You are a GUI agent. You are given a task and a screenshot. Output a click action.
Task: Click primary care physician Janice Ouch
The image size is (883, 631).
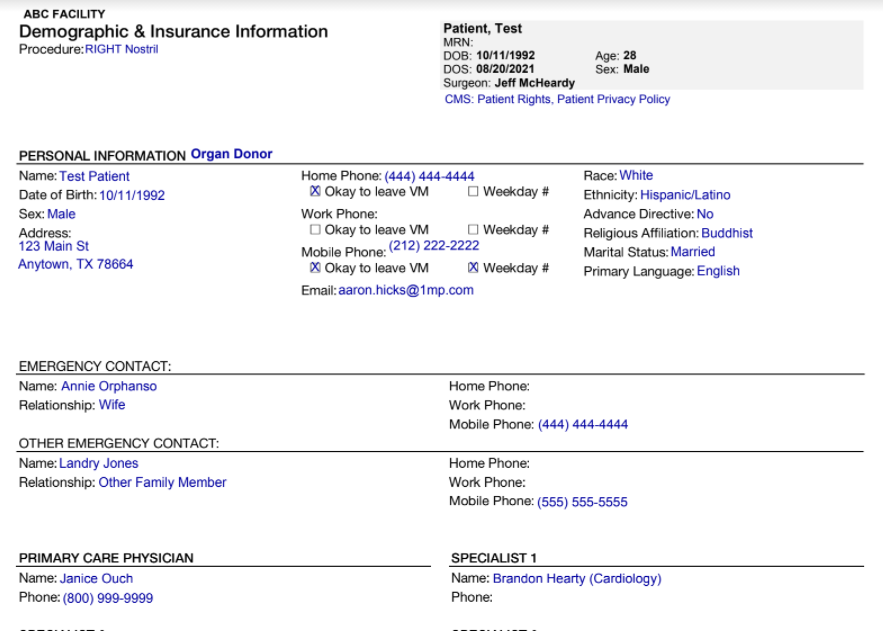tap(96, 578)
